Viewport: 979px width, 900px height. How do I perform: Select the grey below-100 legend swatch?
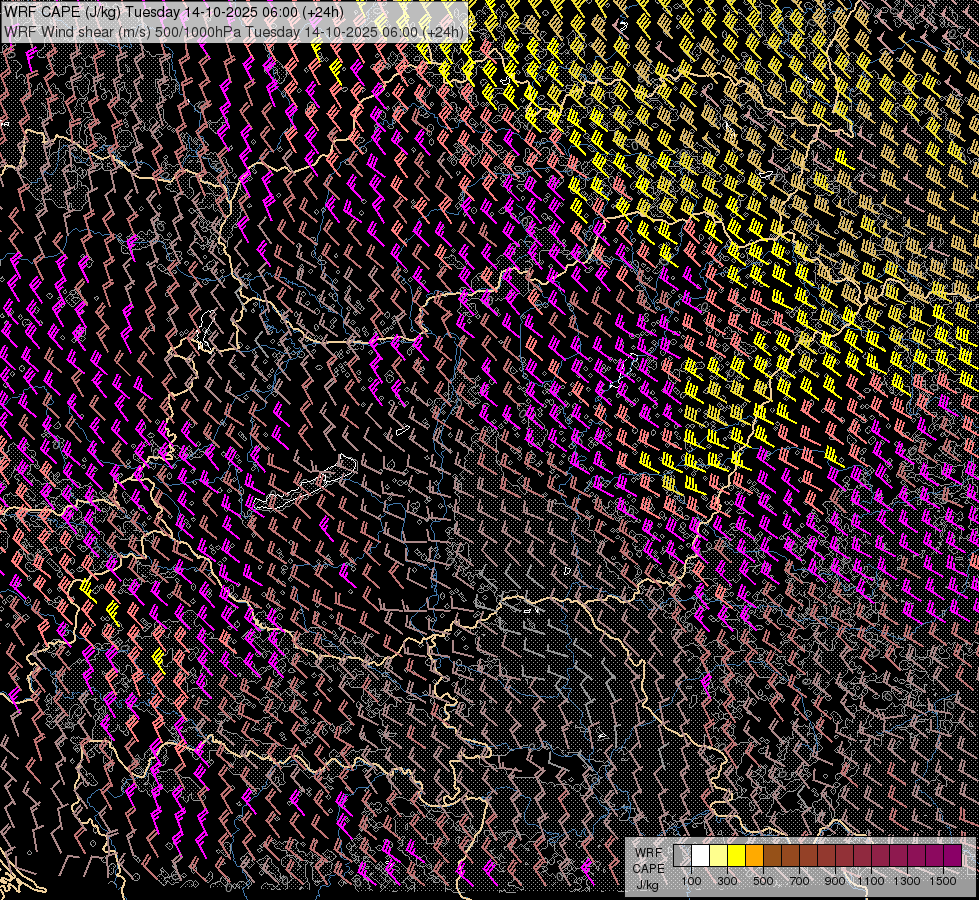(x=682, y=856)
